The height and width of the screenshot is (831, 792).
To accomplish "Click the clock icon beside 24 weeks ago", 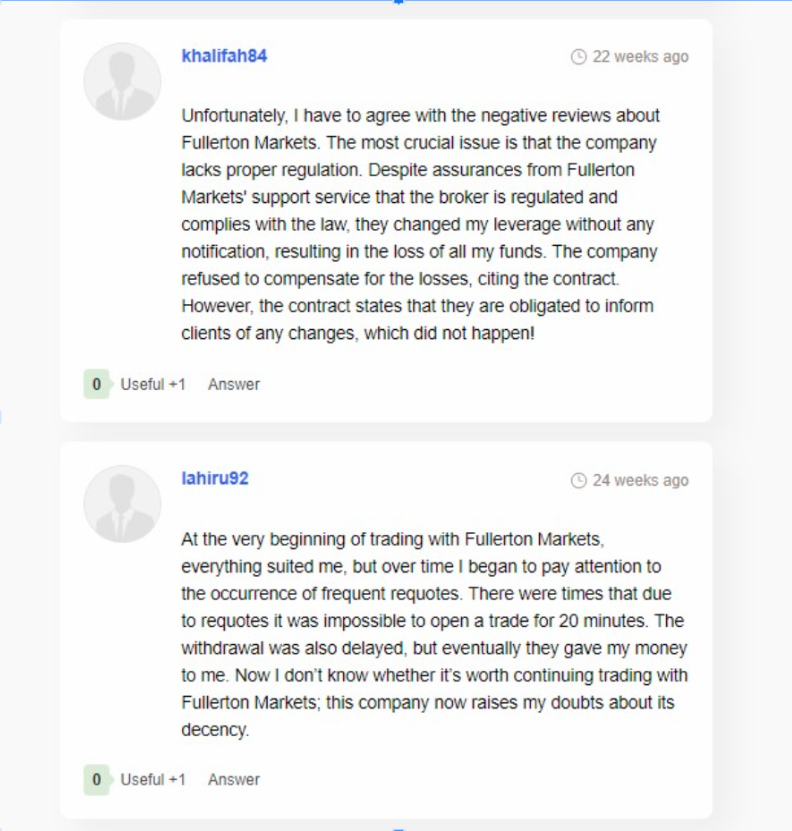I will click(578, 481).
